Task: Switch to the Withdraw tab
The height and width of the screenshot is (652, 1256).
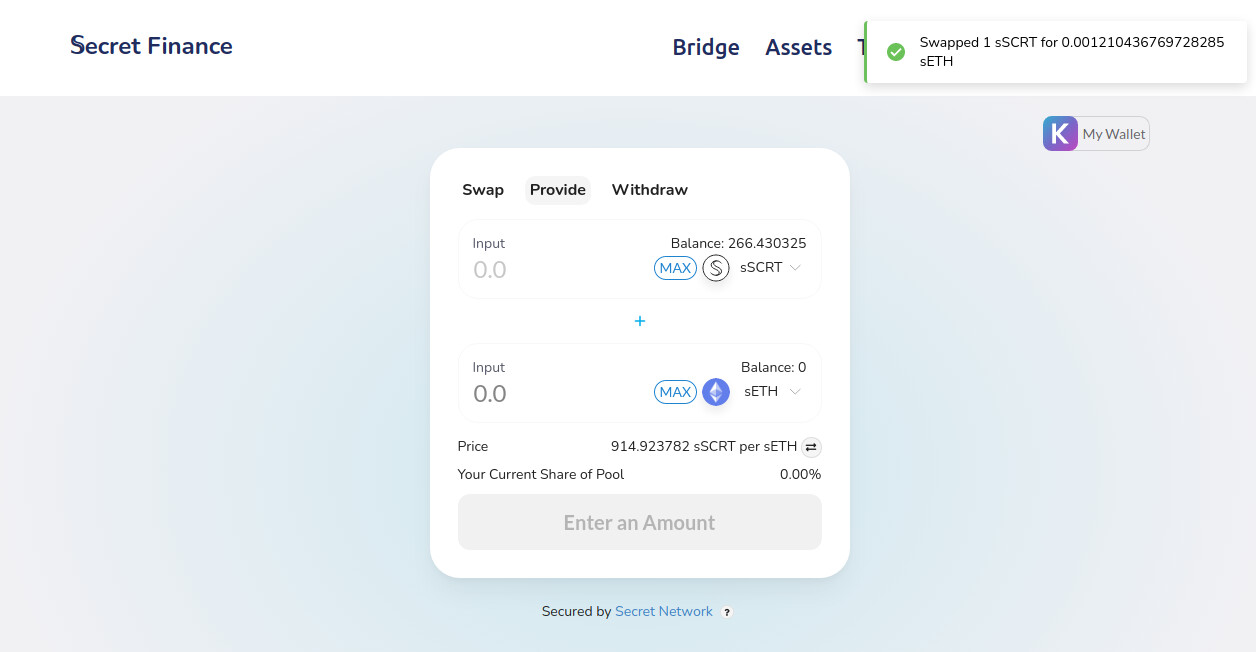Action: click(650, 190)
